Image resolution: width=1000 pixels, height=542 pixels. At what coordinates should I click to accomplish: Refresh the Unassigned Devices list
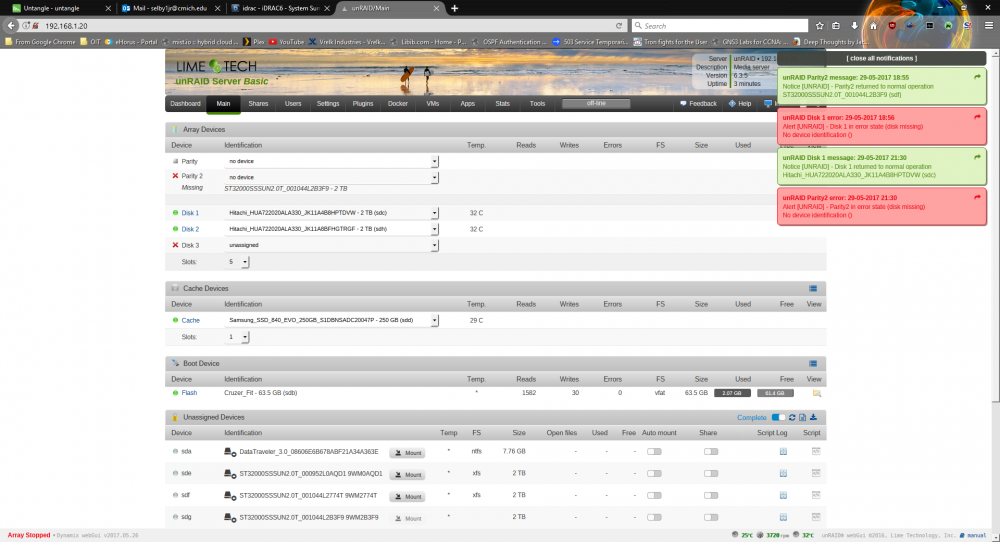pyautogui.click(x=792, y=418)
